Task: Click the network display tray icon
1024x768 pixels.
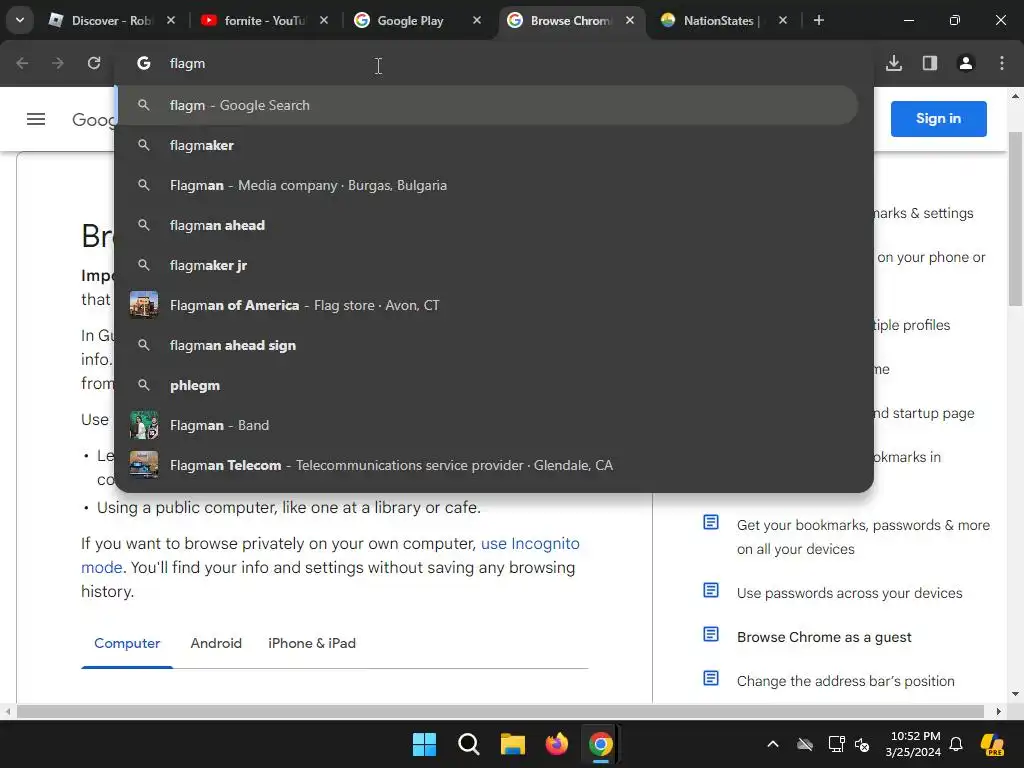Action: point(837,744)
